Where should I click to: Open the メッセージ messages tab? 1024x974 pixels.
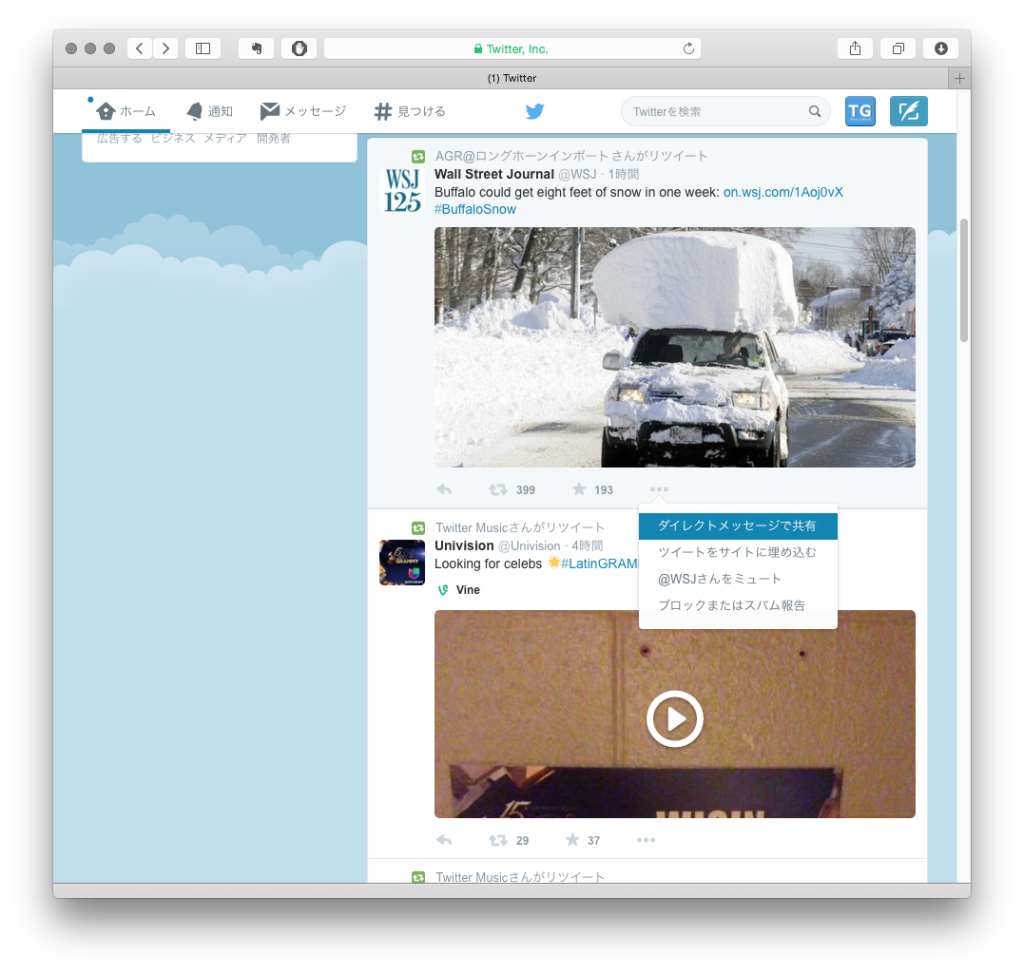[303, 111]
